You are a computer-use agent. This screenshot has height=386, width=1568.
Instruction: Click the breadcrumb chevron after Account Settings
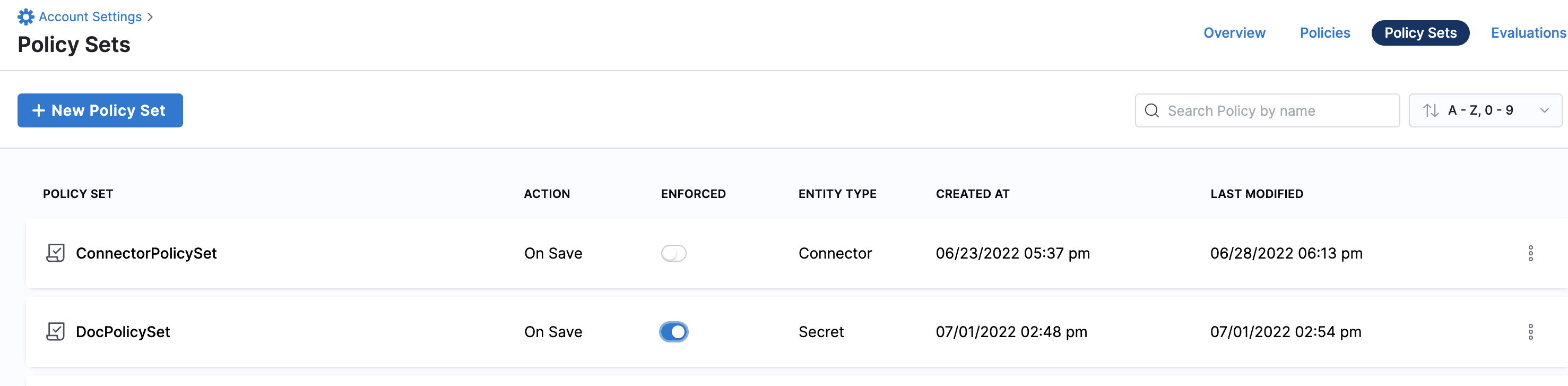click(x=150, y=17)
